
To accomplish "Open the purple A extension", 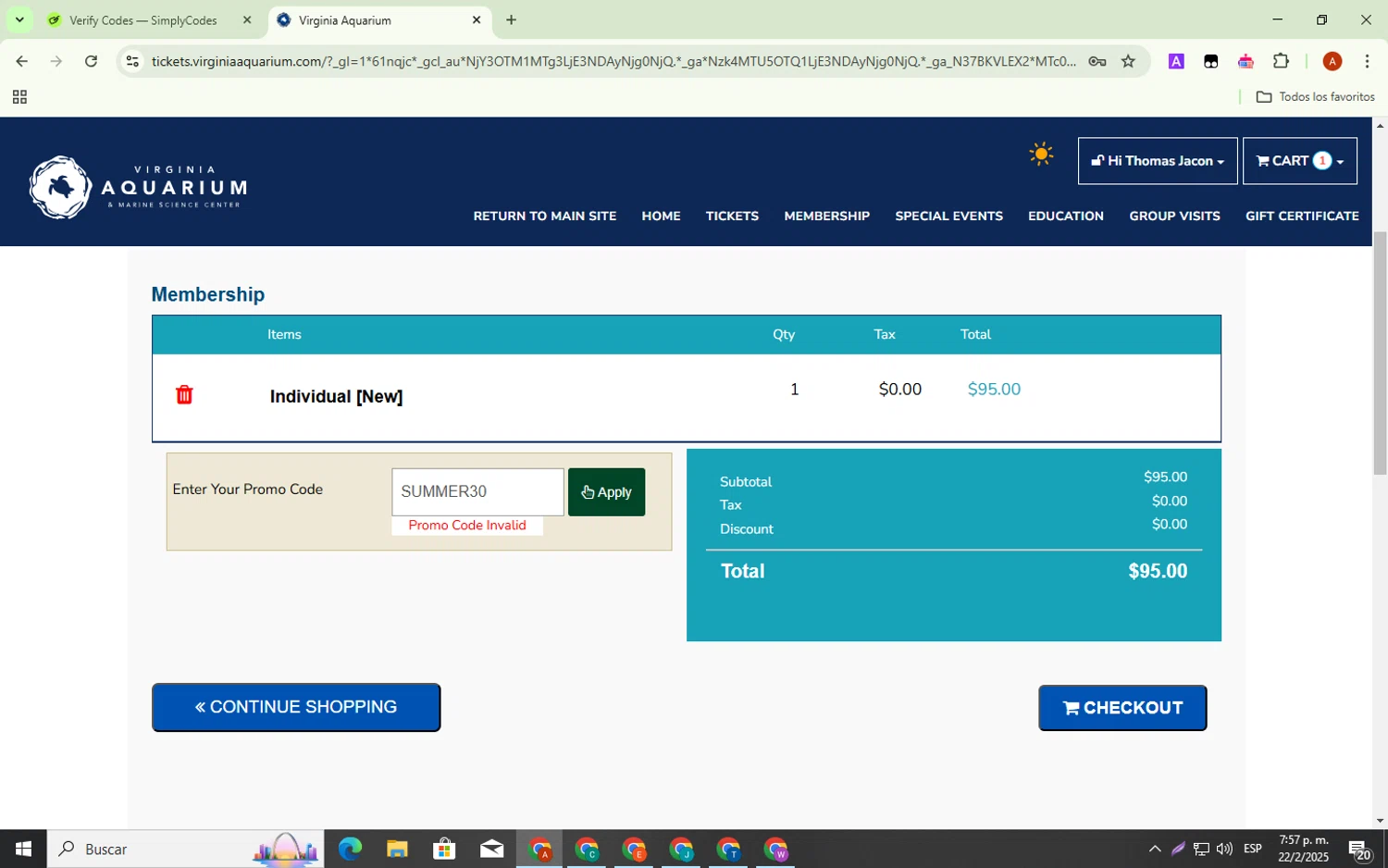I will point(1176,61).
